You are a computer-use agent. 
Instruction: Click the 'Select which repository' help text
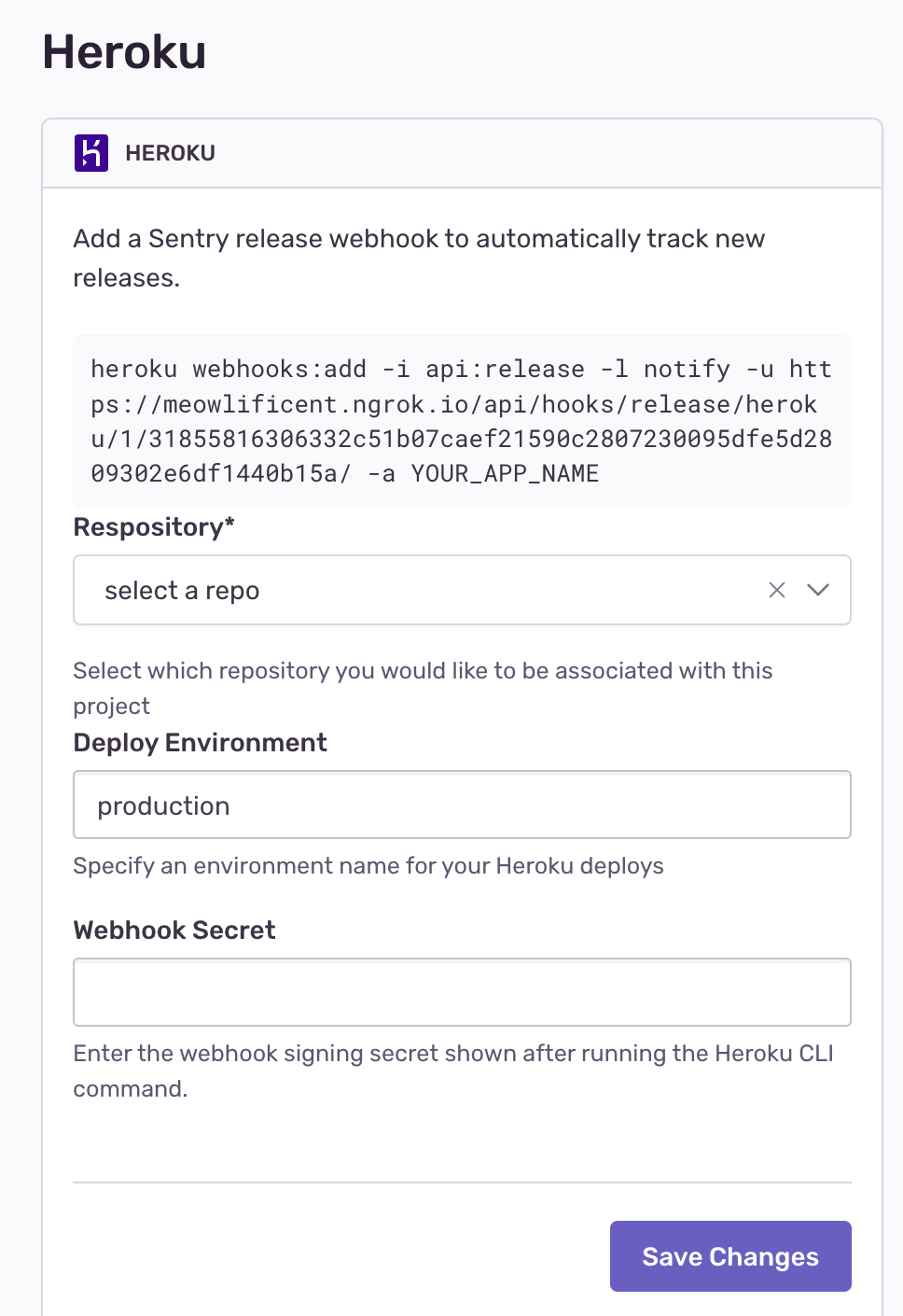(423, 688)
